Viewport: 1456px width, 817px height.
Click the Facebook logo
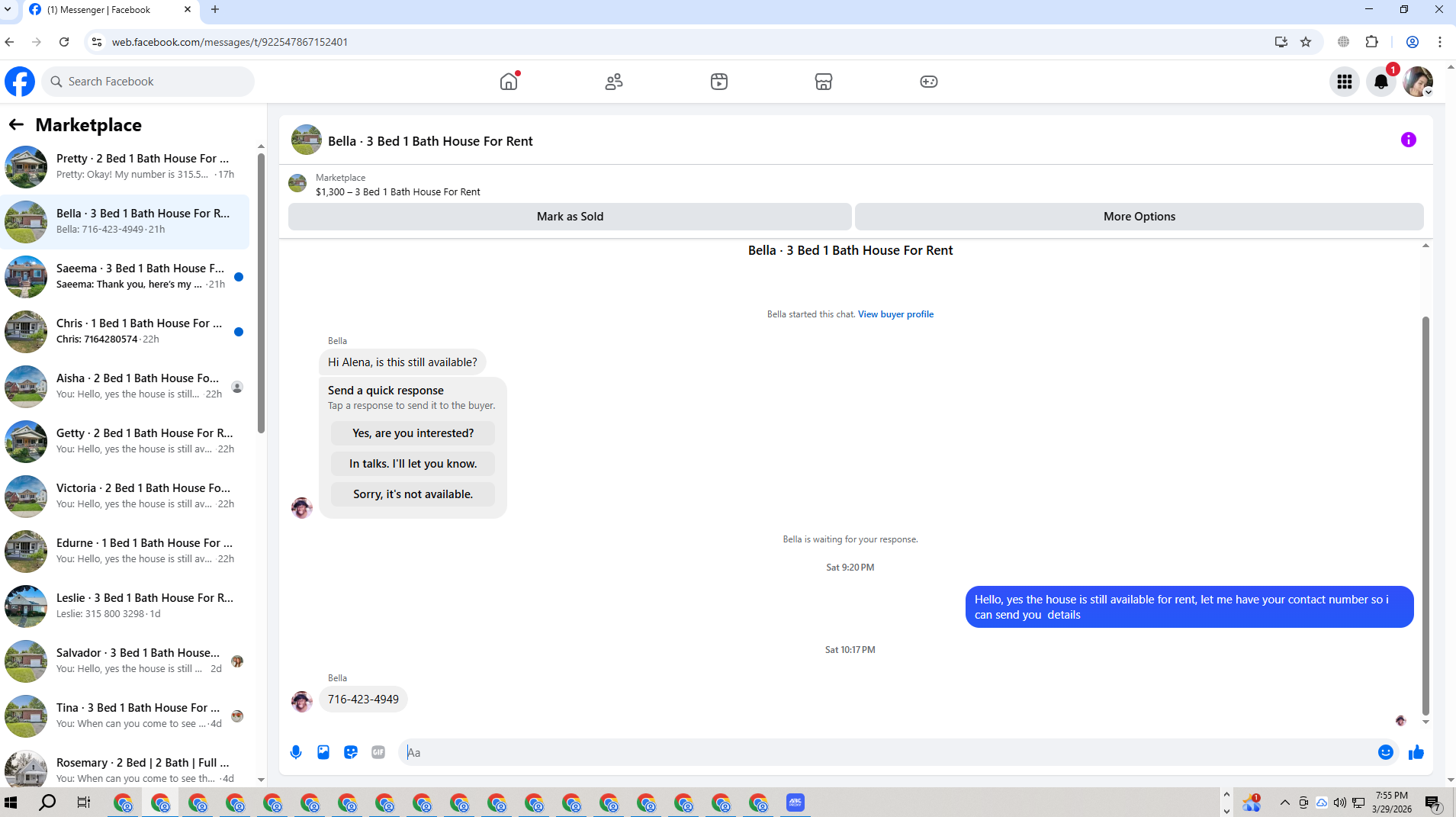pyautogui.click(x=20, y=82)
